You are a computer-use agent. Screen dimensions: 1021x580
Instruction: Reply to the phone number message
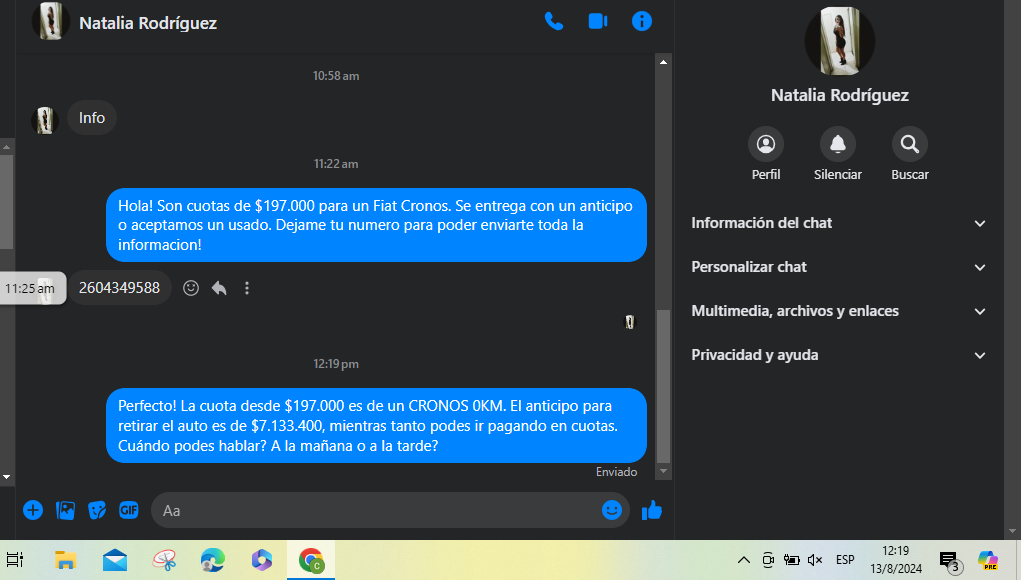click(219, 288)
